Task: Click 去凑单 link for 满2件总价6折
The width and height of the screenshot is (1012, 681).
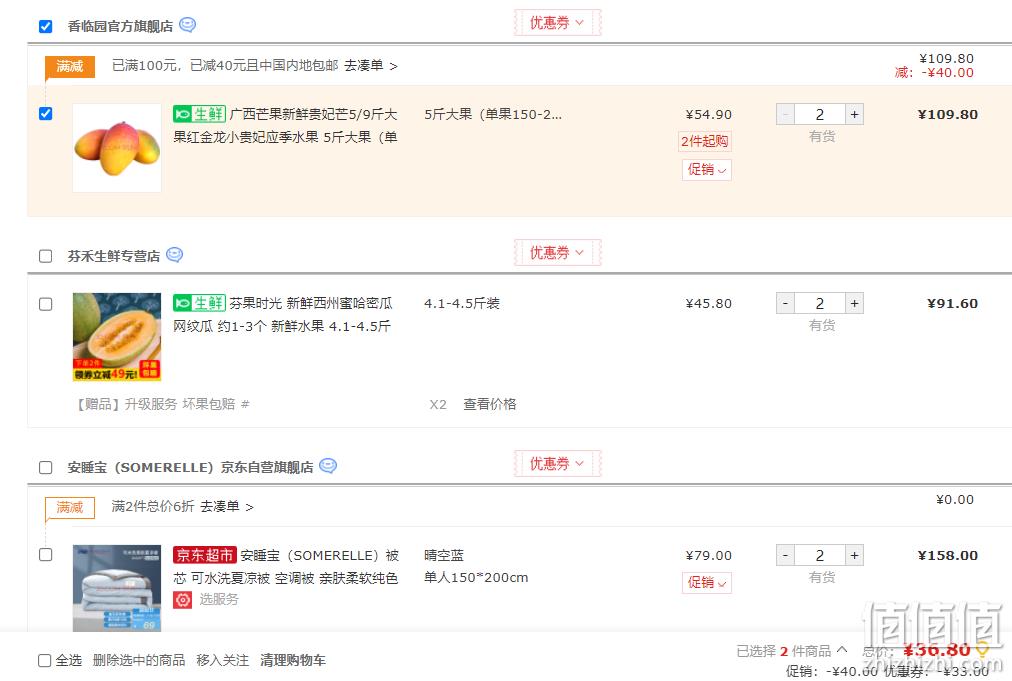Action: (x=227, y=507)
